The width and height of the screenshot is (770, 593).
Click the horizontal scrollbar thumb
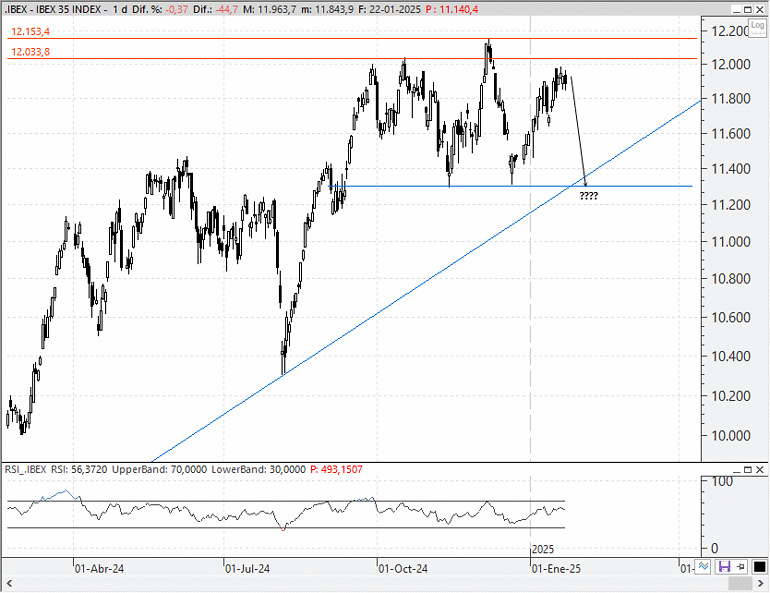[740, 583]
